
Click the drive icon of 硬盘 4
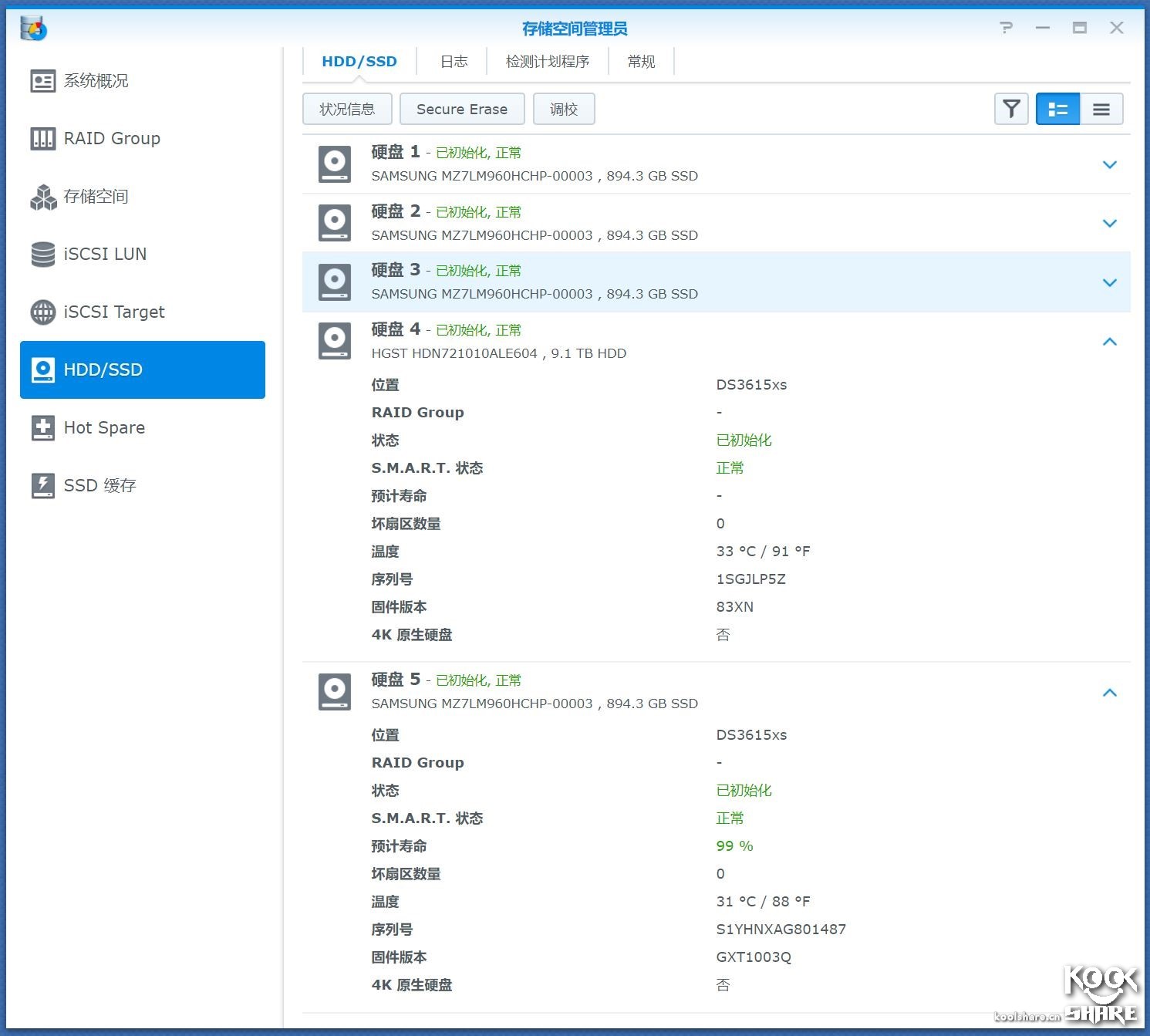[x=335, y=340]
